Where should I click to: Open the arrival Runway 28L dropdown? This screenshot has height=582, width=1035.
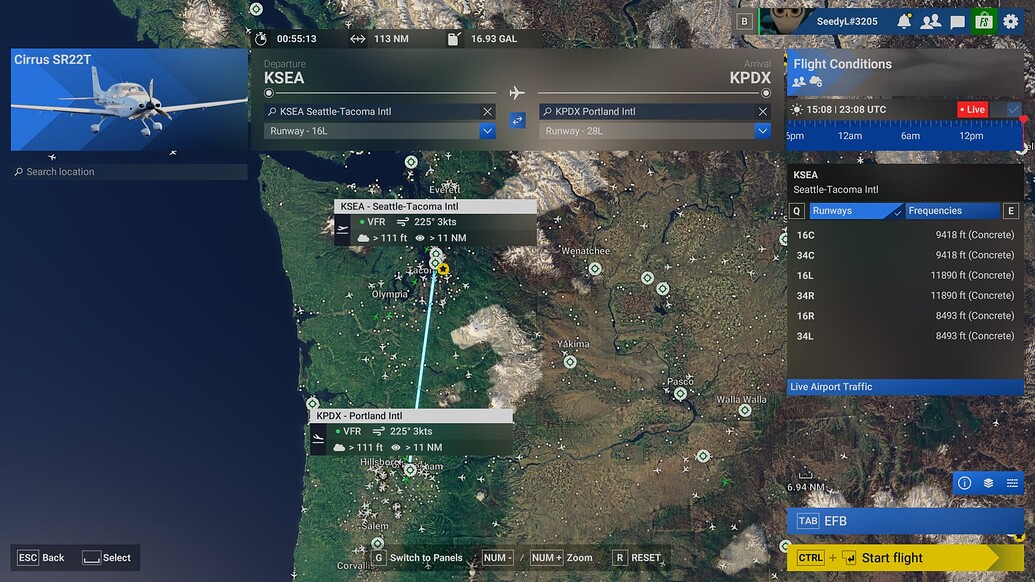[x=762, y=130]
